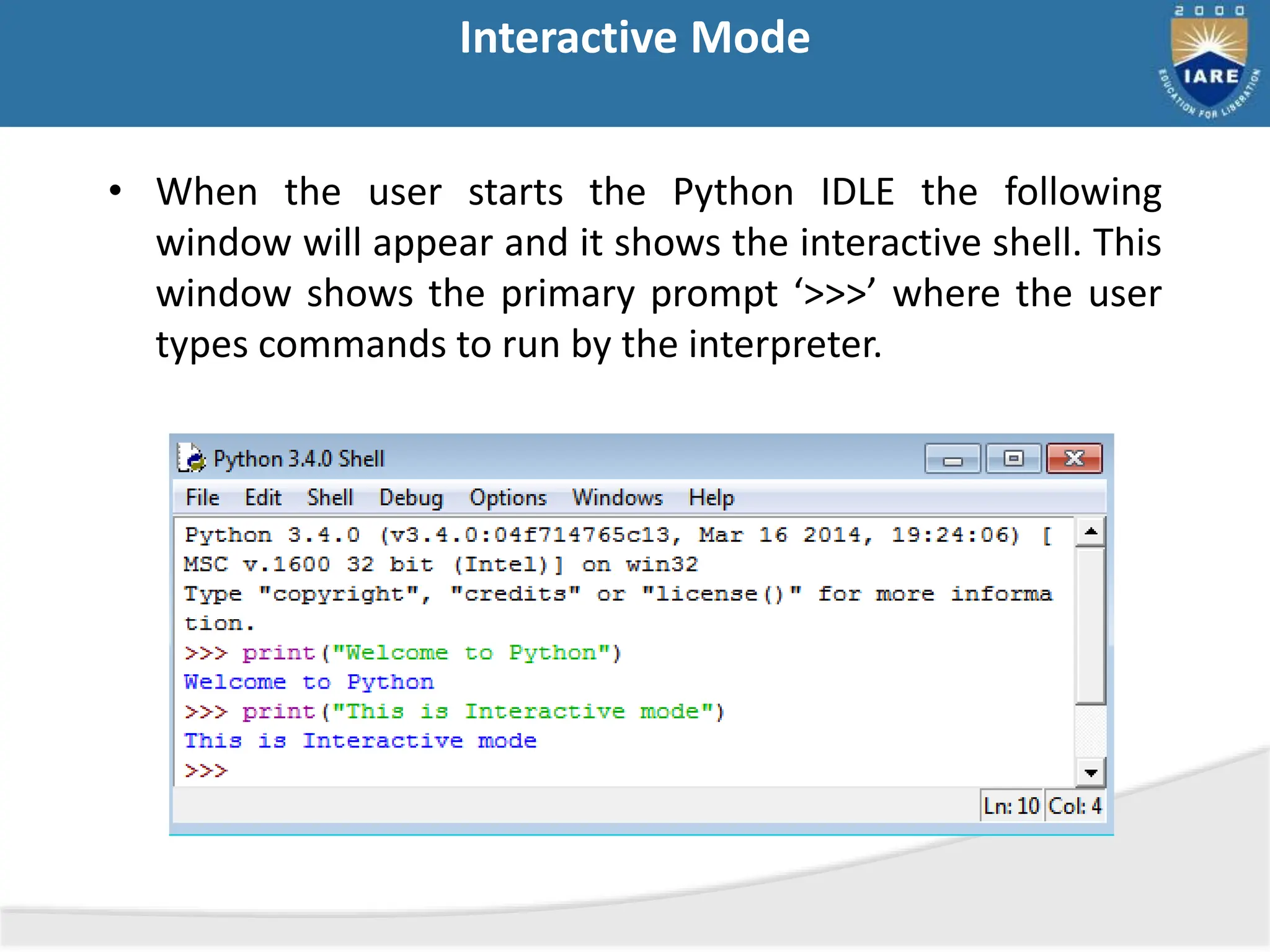Click the scrollbar up arrow
This screenshot has width=1270, height=952.
point(1091,532)
